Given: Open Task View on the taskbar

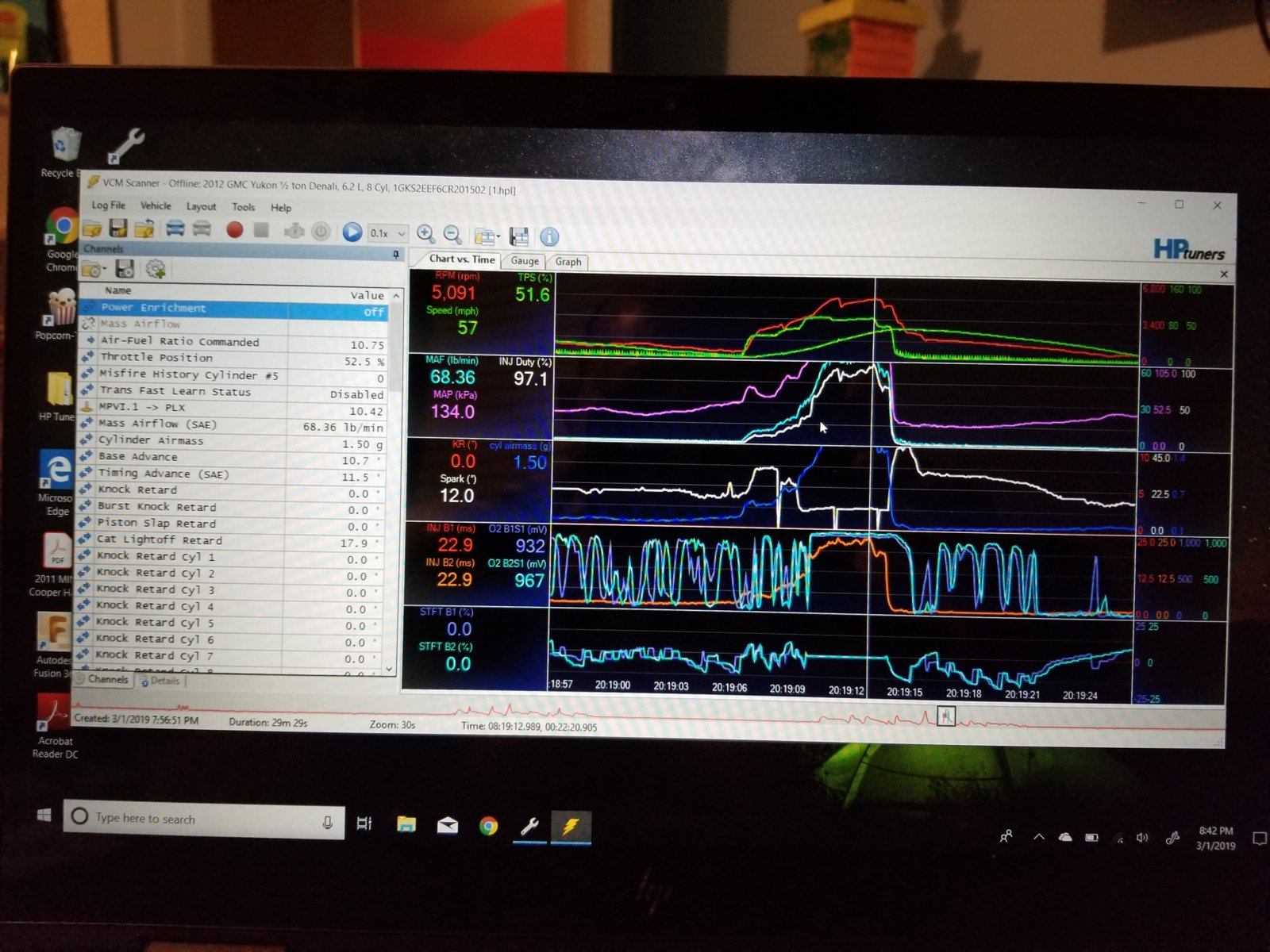Looking at the screenshot, I should tap(364, 823).
